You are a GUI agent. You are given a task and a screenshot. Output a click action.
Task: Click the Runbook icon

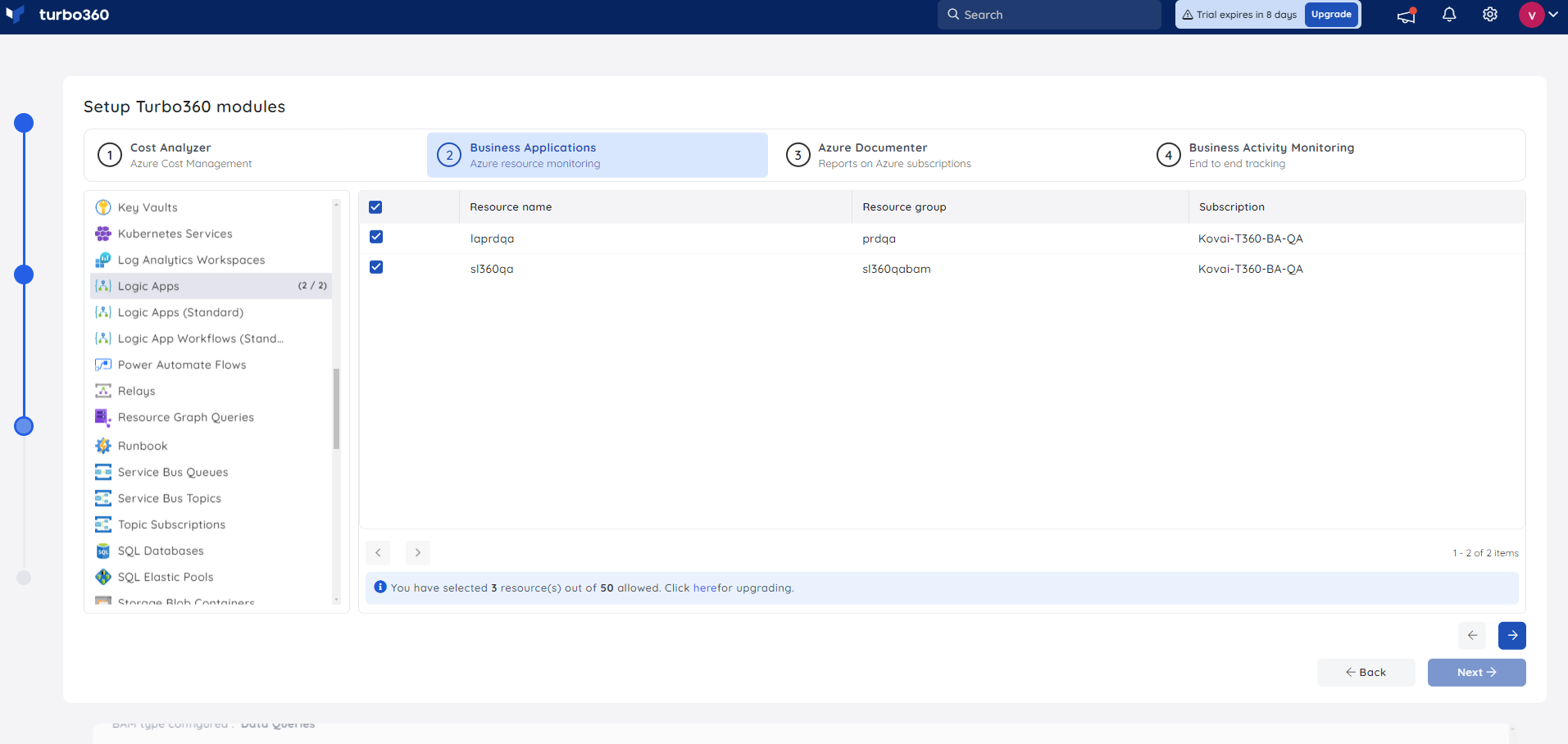[103, 446]
